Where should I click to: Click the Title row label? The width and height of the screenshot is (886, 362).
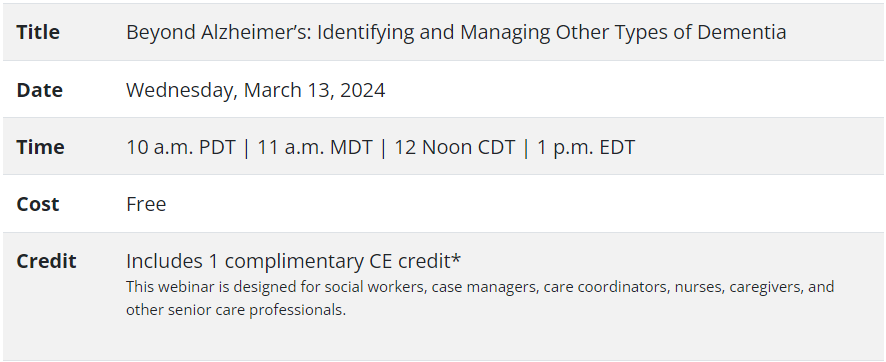coord(38,32)
